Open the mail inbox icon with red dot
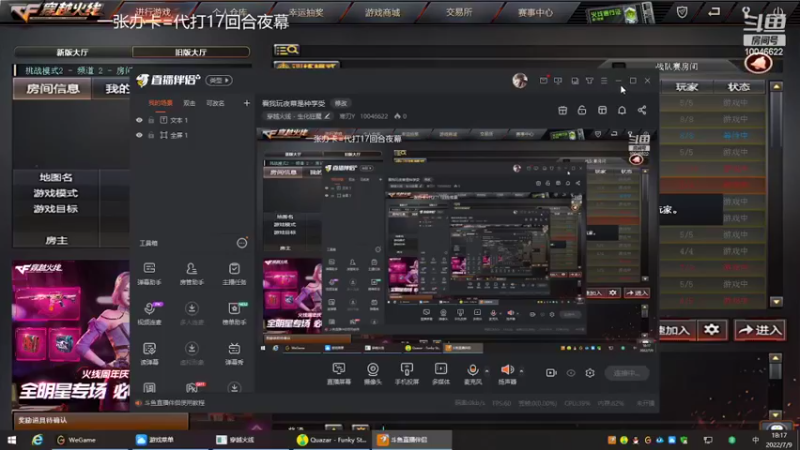This screenshot has width=800, height=450. coord(544,80)
